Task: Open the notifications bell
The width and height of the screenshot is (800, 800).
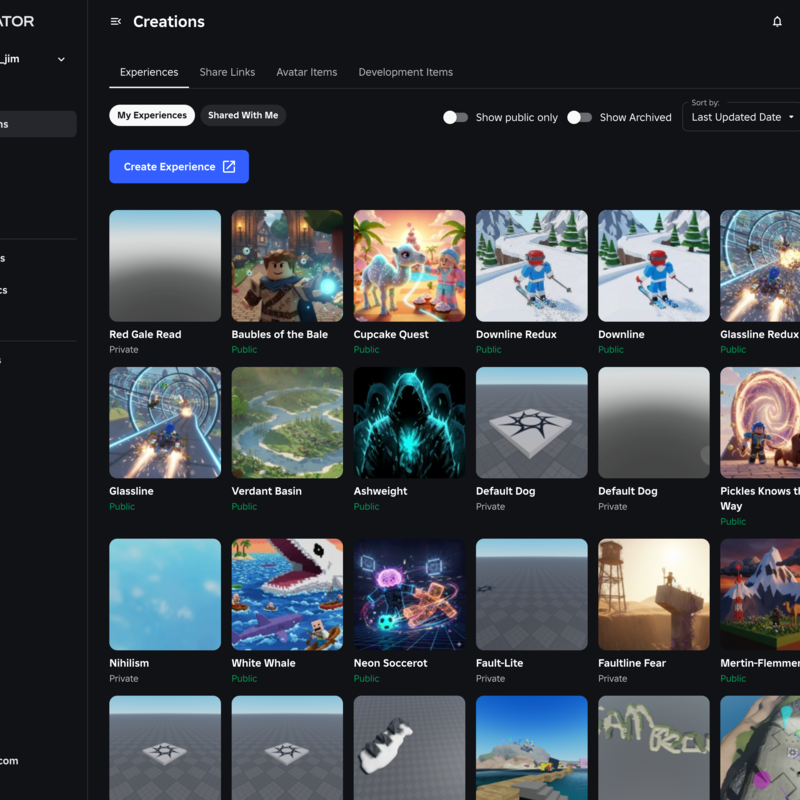Action: click(777, 21)
